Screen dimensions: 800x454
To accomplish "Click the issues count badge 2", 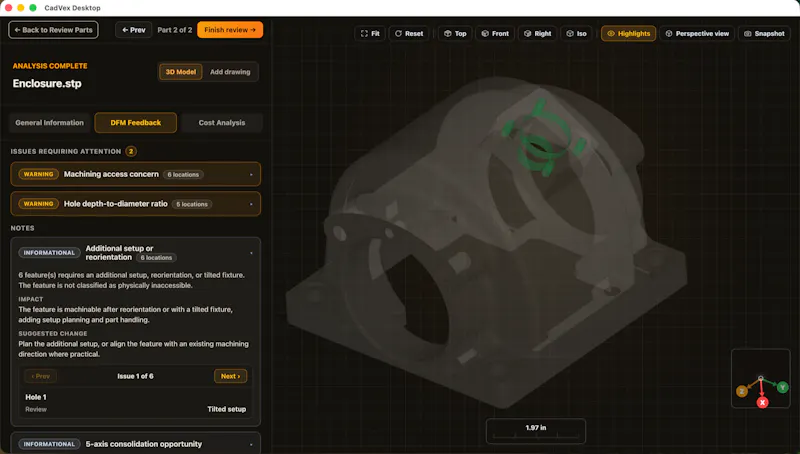I will [x=131, y=151].
